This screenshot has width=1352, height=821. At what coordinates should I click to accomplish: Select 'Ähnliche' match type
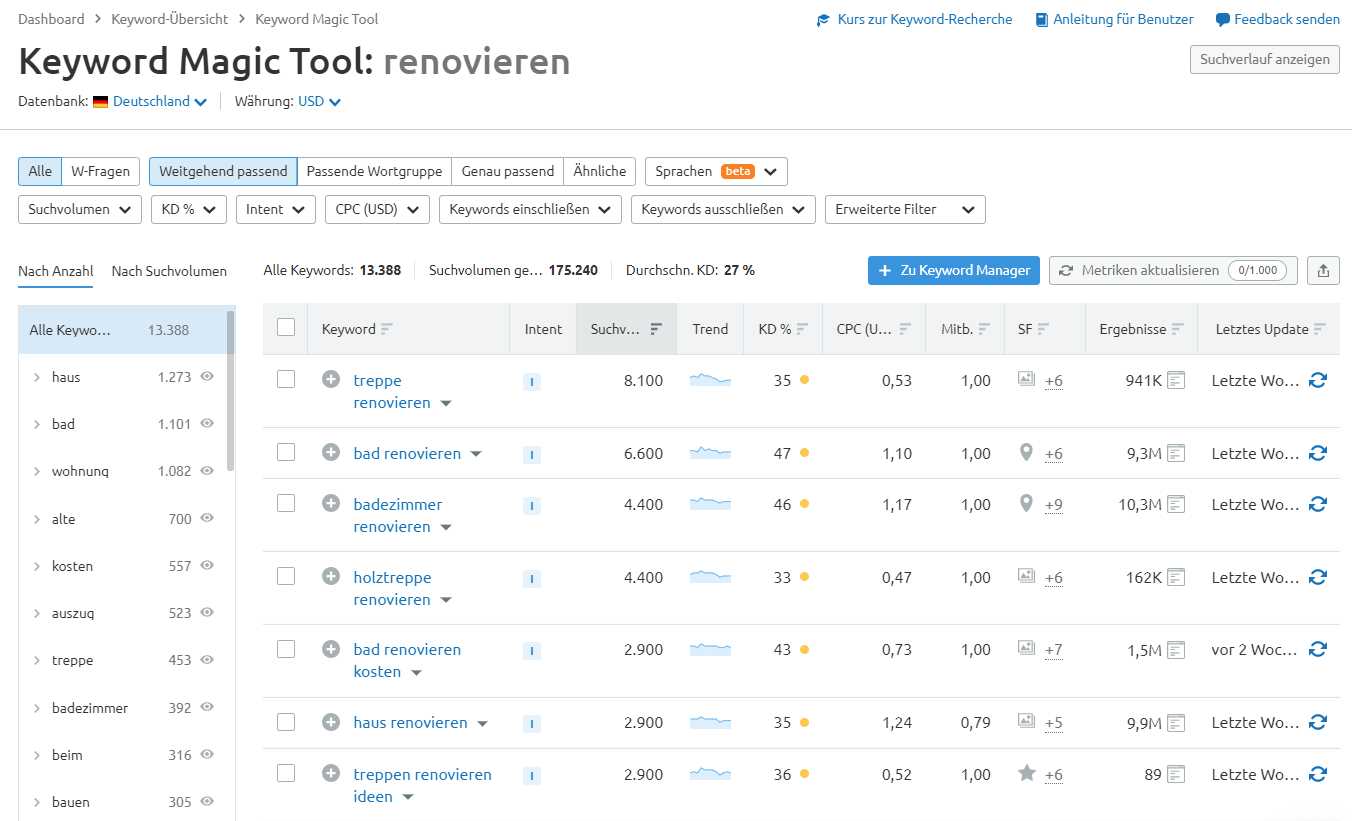tap(600, 171)
